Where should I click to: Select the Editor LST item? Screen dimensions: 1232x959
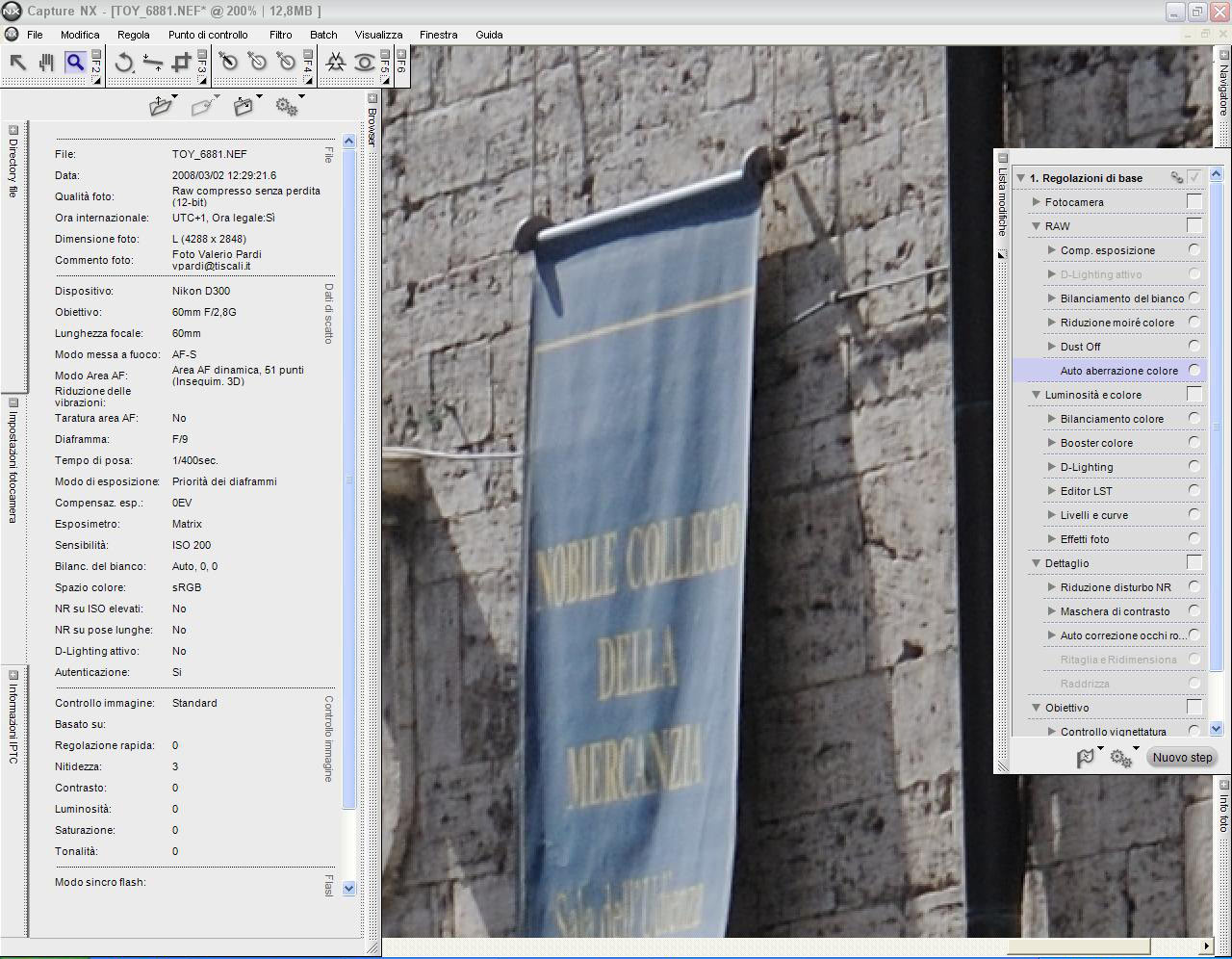(x=1087, y=491)
